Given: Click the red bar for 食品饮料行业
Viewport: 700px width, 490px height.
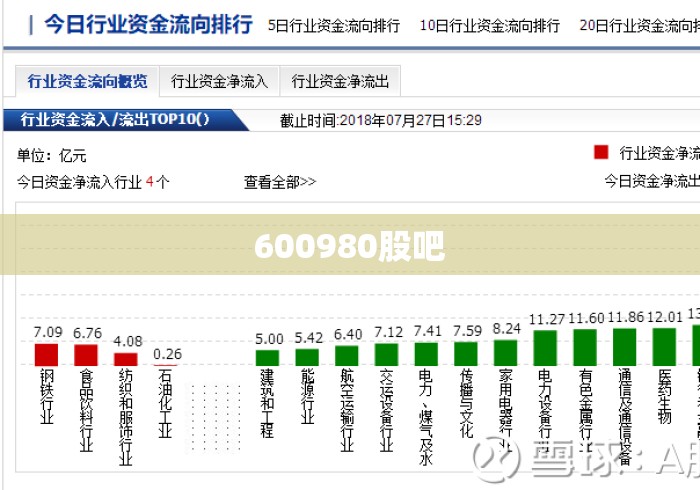Looking at the screenshot, I should coord(86,355).
